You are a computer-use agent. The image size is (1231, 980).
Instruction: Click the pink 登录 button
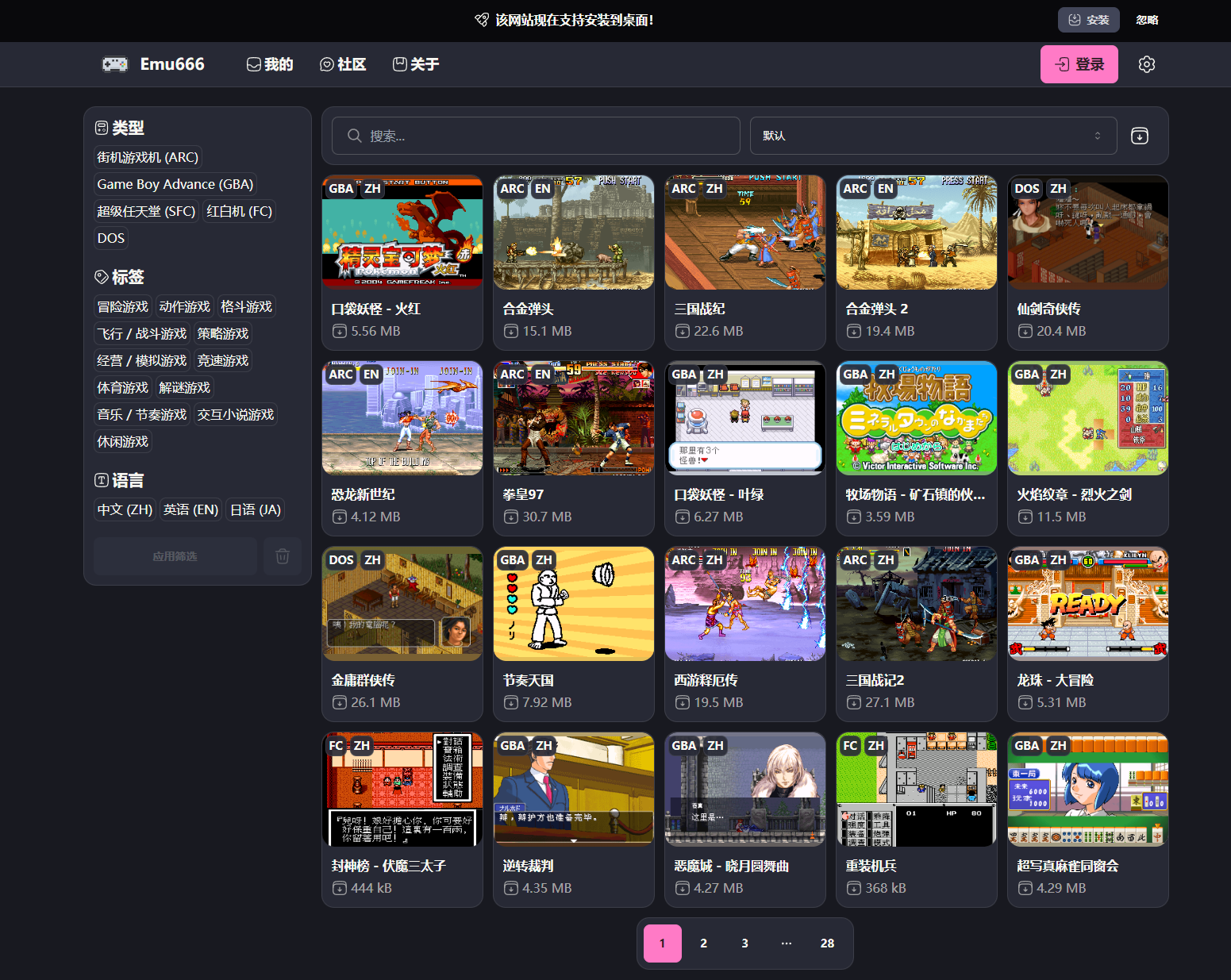point(1079,64)
